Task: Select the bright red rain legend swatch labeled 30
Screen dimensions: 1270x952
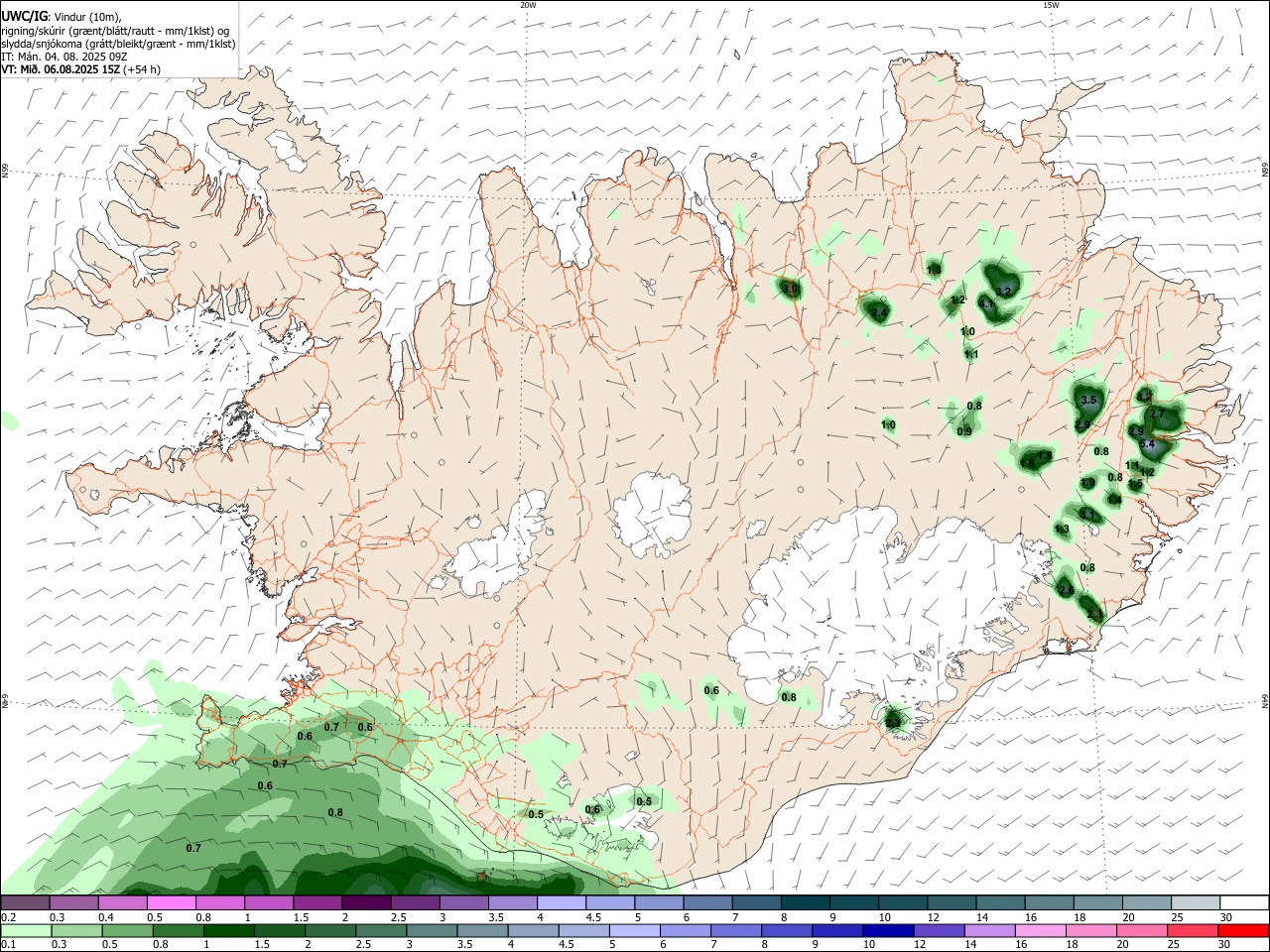Action: [1244, 931]
